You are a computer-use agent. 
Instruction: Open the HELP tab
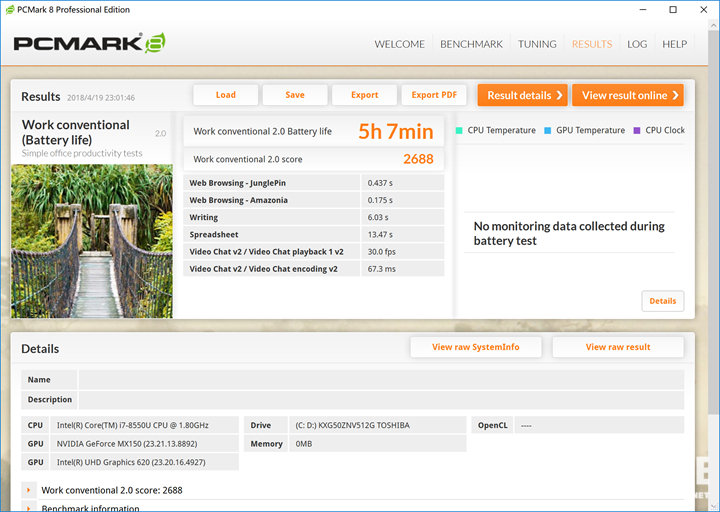point(675,44)
